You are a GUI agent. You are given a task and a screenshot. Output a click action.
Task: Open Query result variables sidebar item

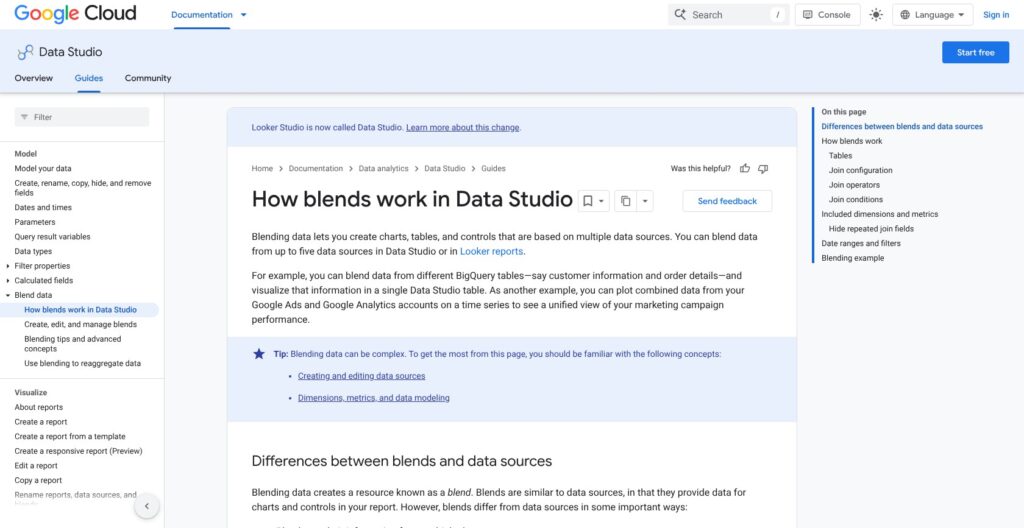pos(52,237)
